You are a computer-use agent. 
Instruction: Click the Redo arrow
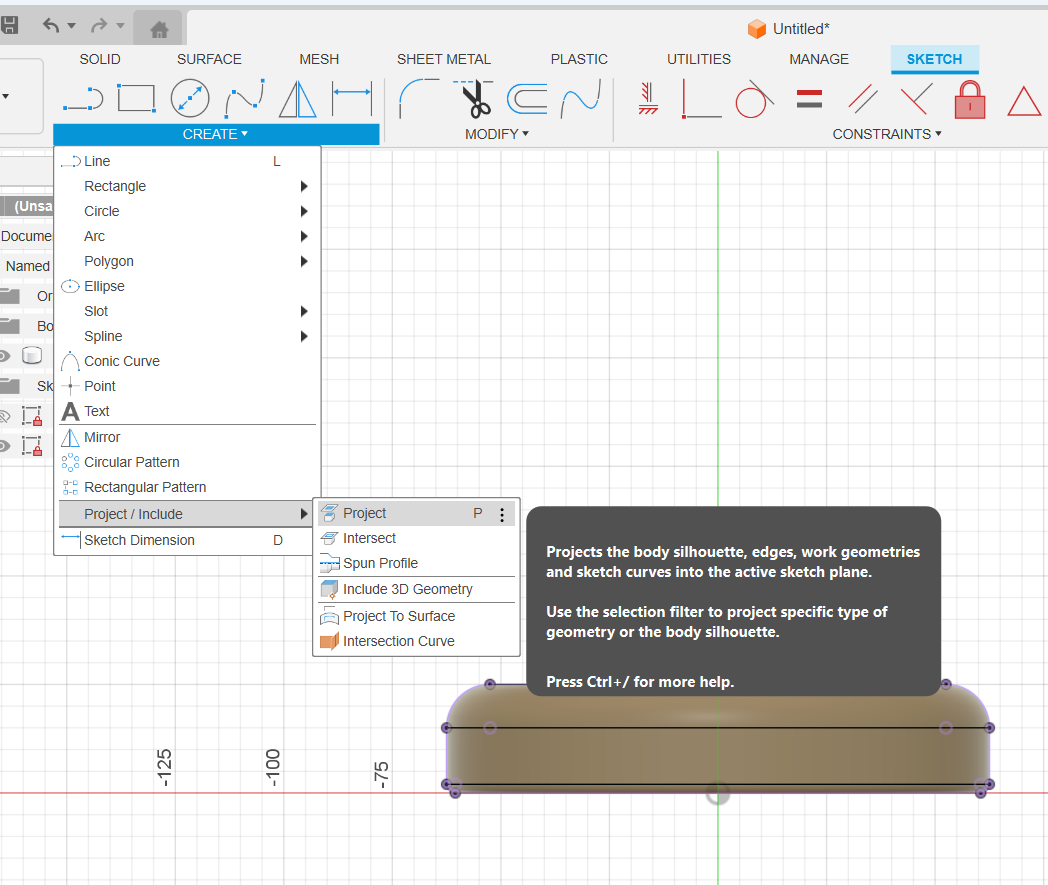point(99,25)
